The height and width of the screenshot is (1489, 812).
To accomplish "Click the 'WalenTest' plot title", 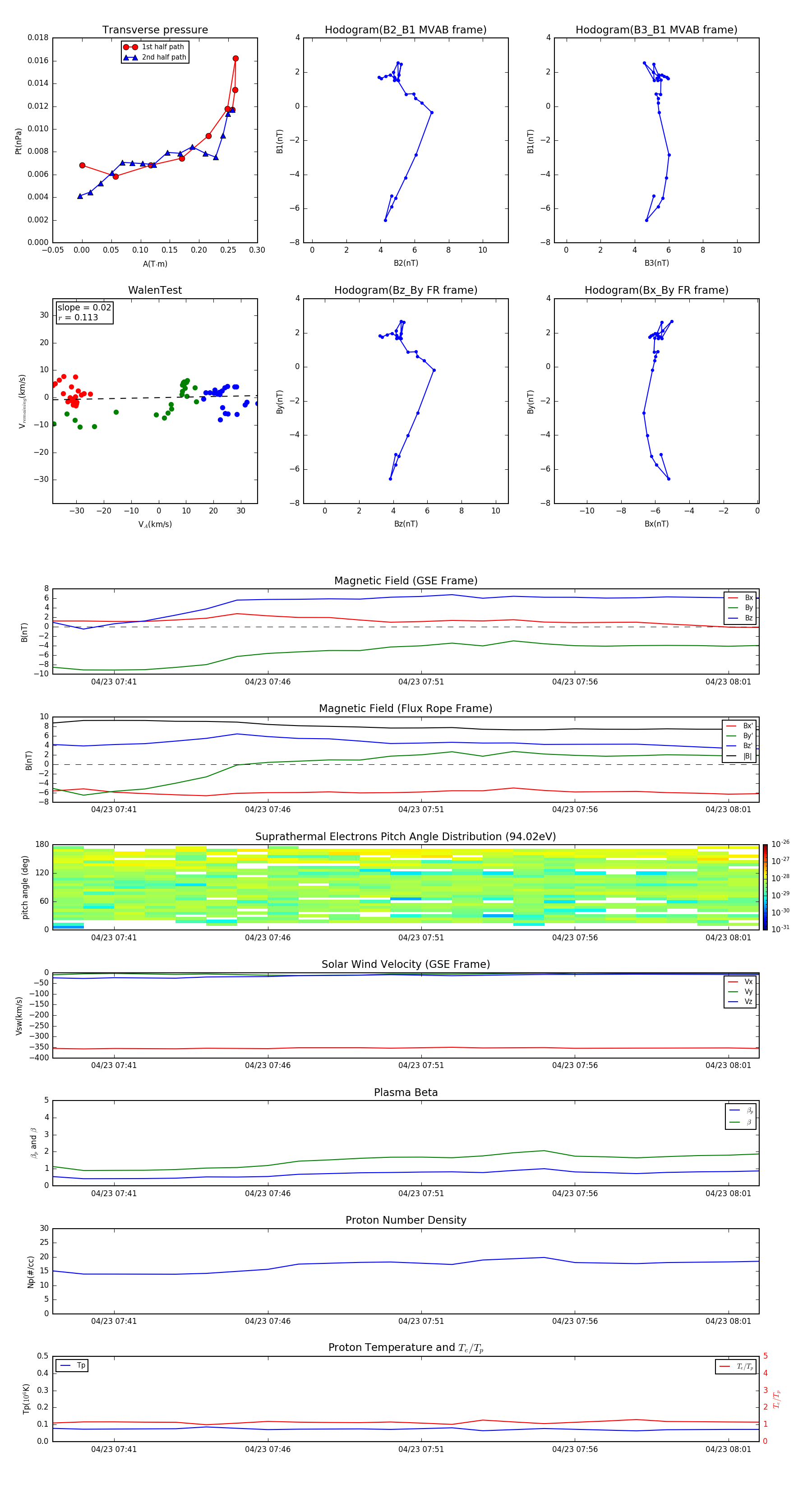I will 155,290.
